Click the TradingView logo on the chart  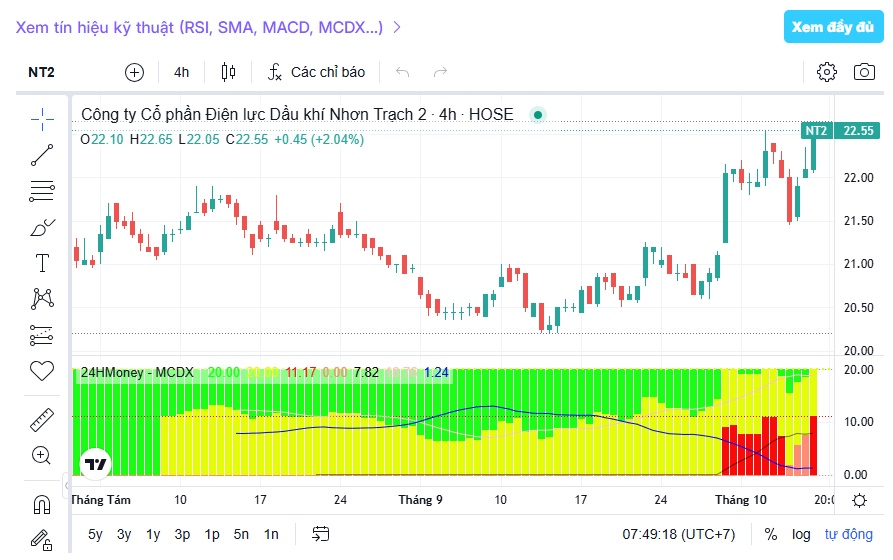coord(95,464)
